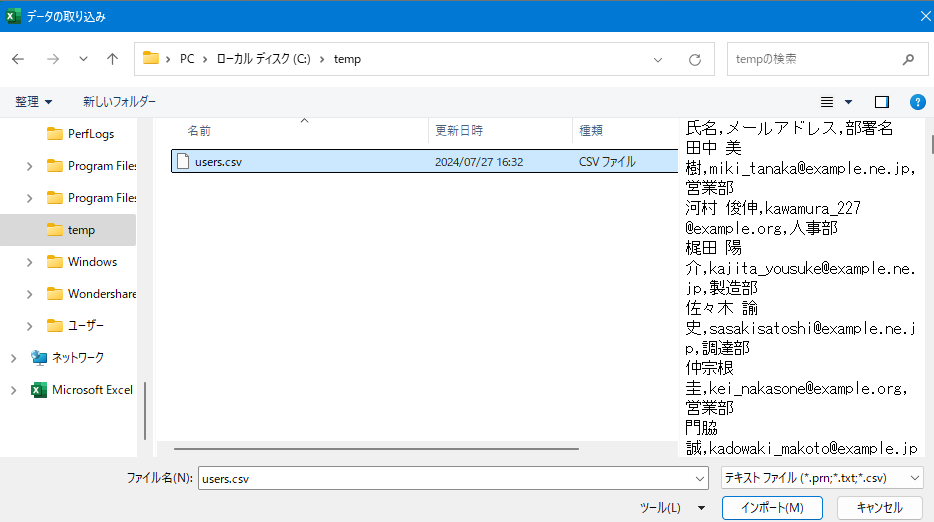Change the view layout icon
934x522 pixels.
click(x=827, y=102)
